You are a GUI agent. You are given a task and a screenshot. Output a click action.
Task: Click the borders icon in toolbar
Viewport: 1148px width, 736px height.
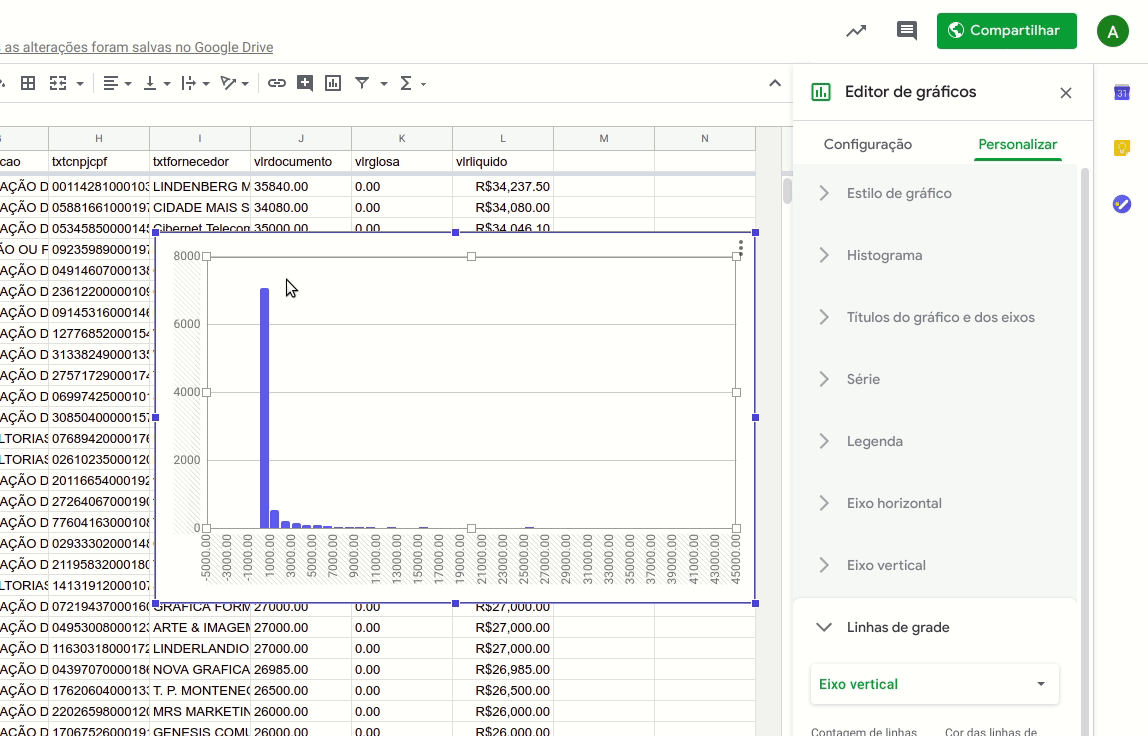(x=28, y=84)
